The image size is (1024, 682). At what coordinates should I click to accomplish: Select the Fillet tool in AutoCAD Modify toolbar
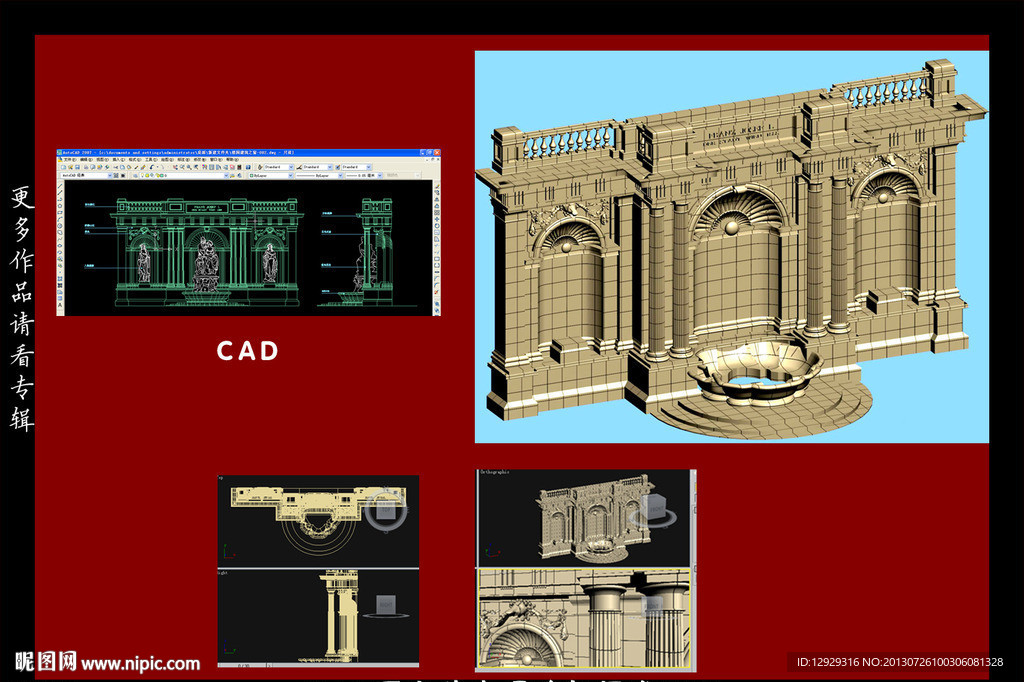pos(437,285)
